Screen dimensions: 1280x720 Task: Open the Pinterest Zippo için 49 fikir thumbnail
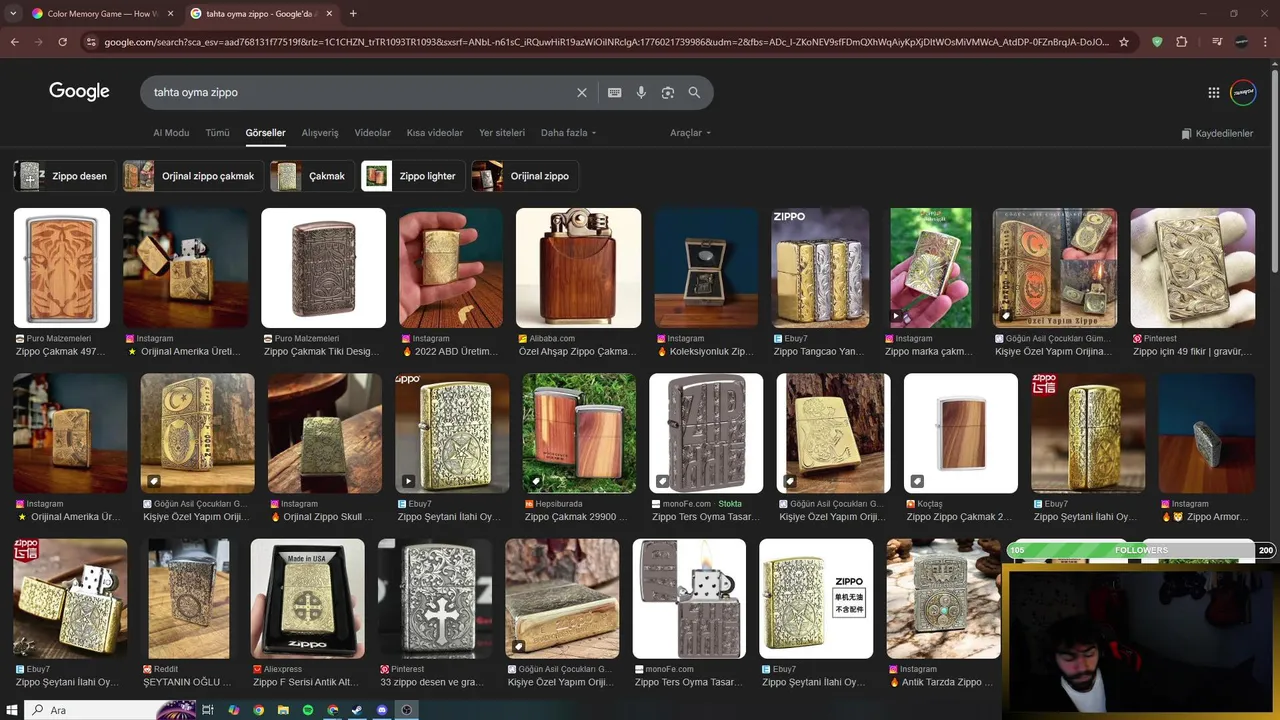click(x=1193, y=268)
